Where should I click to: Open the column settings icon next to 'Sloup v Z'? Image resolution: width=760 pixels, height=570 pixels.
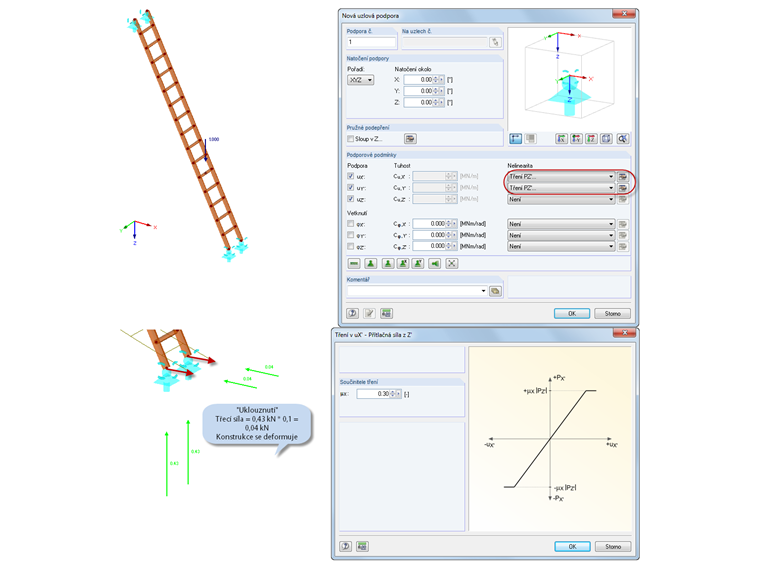tap(410, 139)
